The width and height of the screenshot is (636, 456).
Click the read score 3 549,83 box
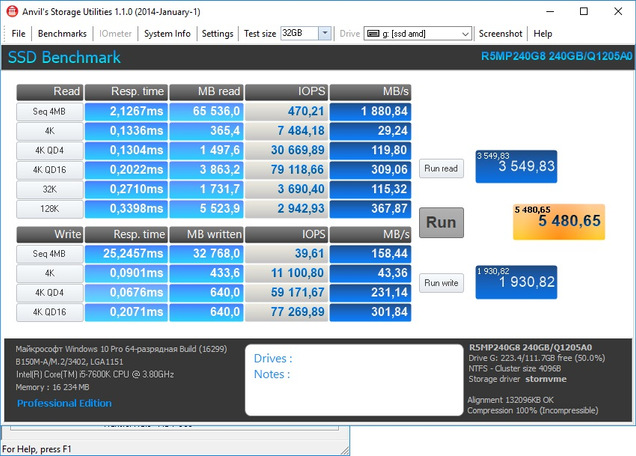click(516, 167)
